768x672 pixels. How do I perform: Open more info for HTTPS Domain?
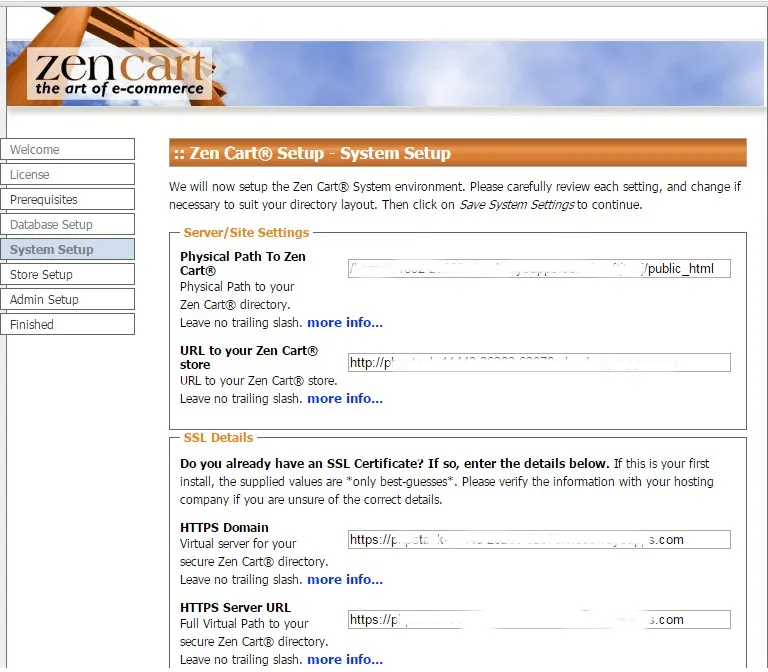click(x=345, y=579)
